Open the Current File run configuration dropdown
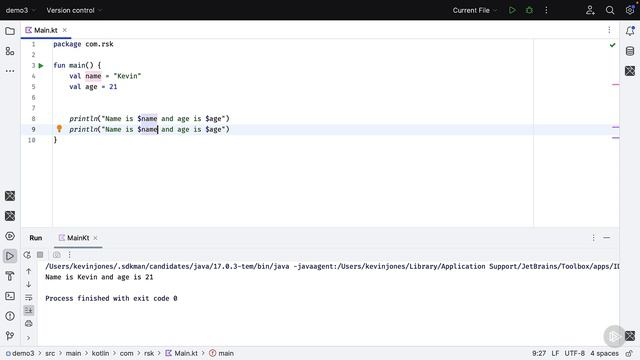This screenshot has height=360, width=640. point(475,10)
